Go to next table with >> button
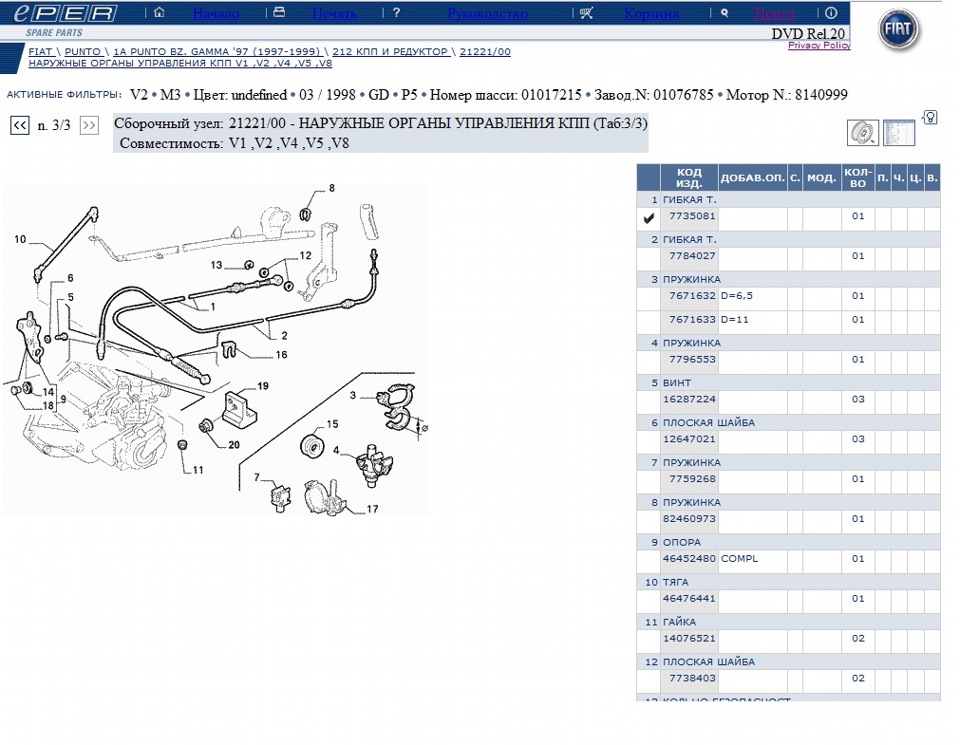960x745 pixels. click(x=89, y=125)
